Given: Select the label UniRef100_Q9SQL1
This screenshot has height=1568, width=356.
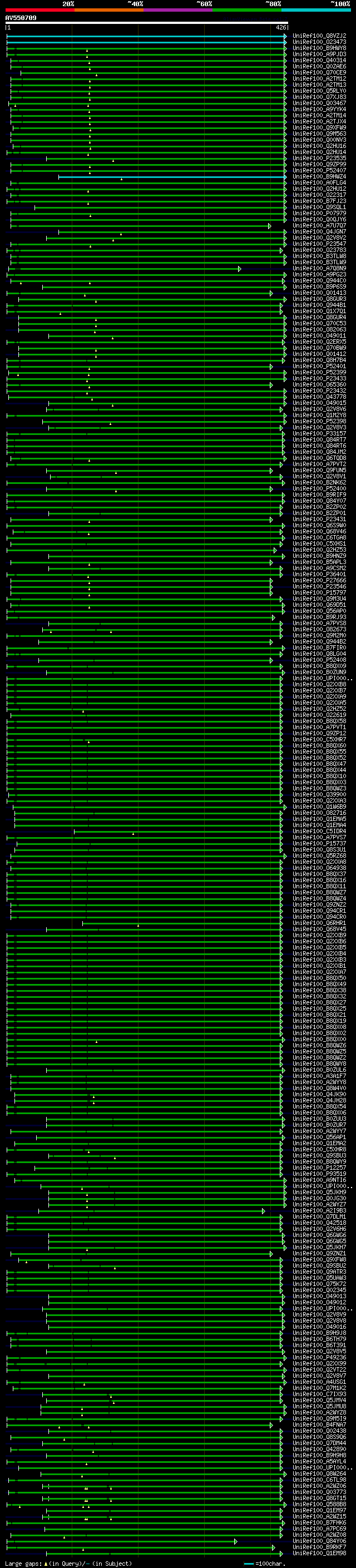Looking at the screenshot, I should tap(319, 207).
